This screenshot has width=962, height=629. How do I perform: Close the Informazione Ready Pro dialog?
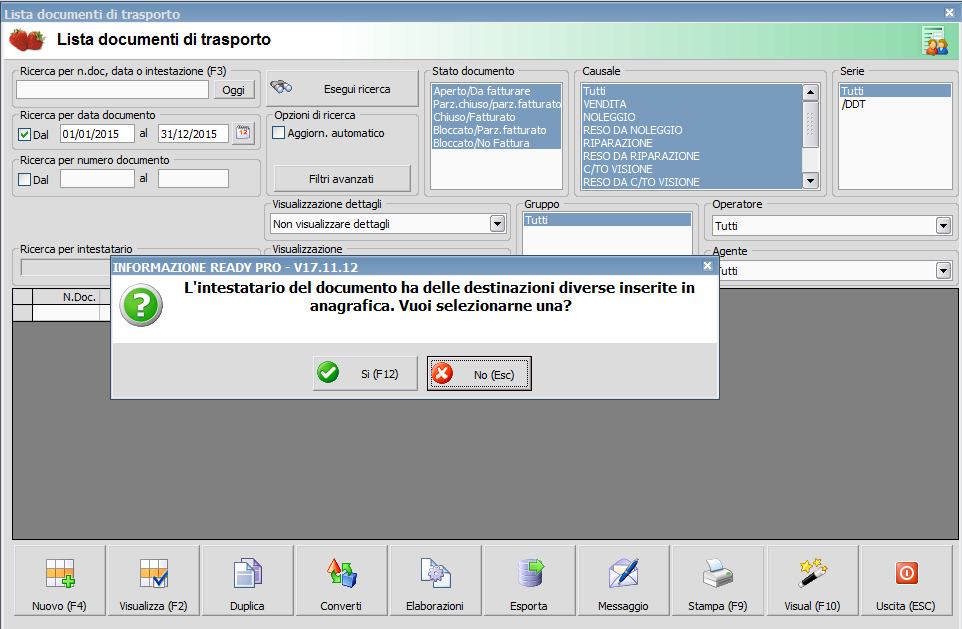707,266
